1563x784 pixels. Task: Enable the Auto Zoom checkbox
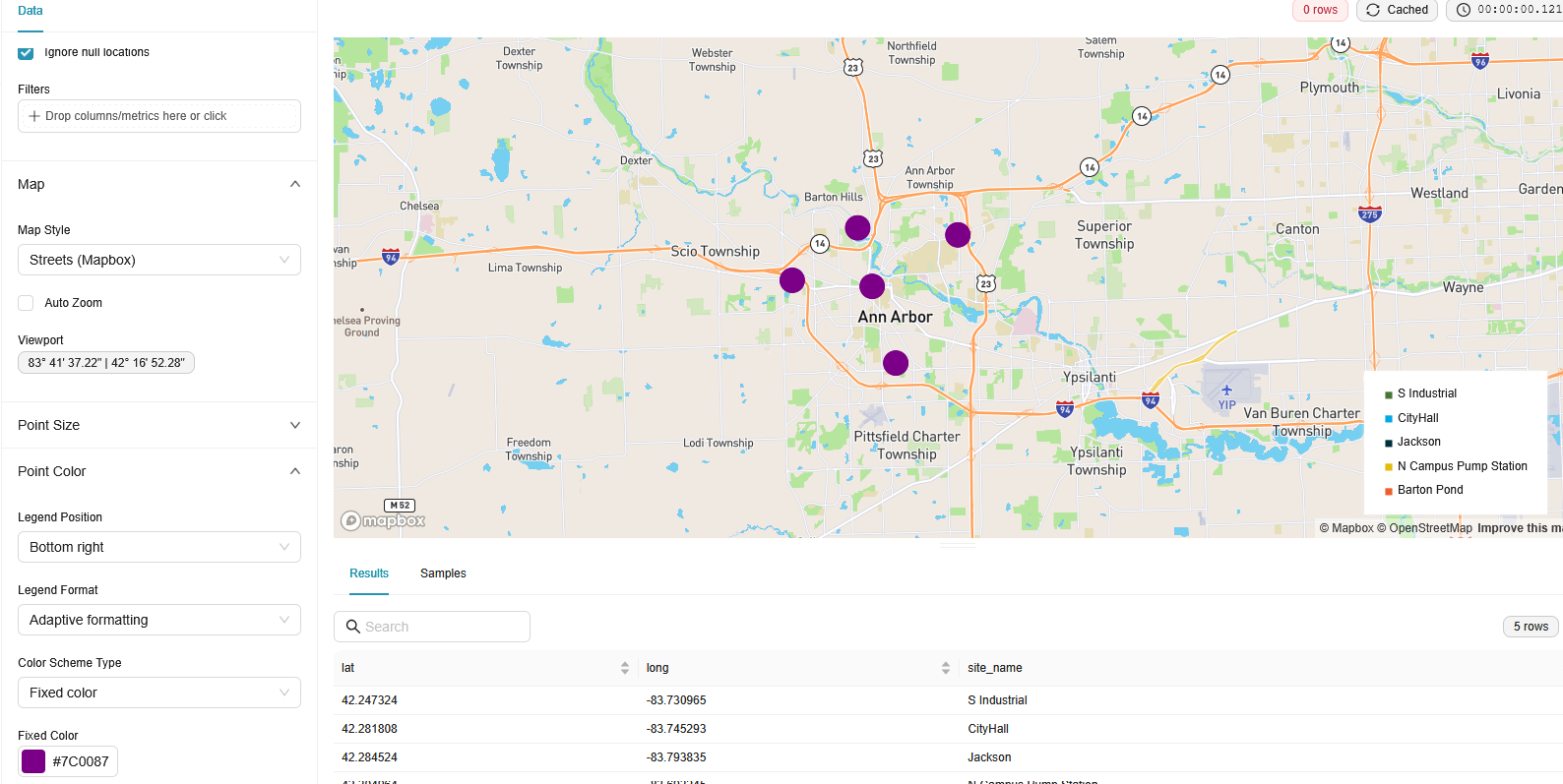(x=27, y=303)
